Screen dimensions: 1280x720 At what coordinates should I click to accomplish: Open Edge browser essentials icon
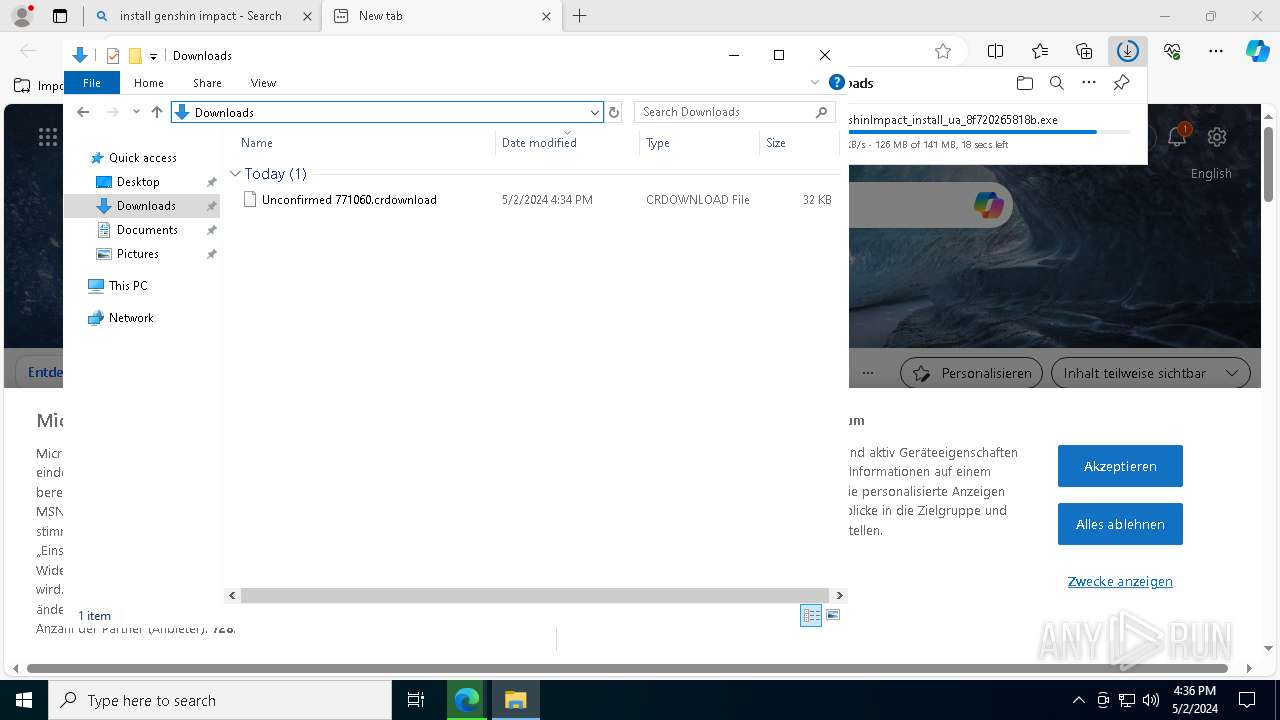point(1172,52)
